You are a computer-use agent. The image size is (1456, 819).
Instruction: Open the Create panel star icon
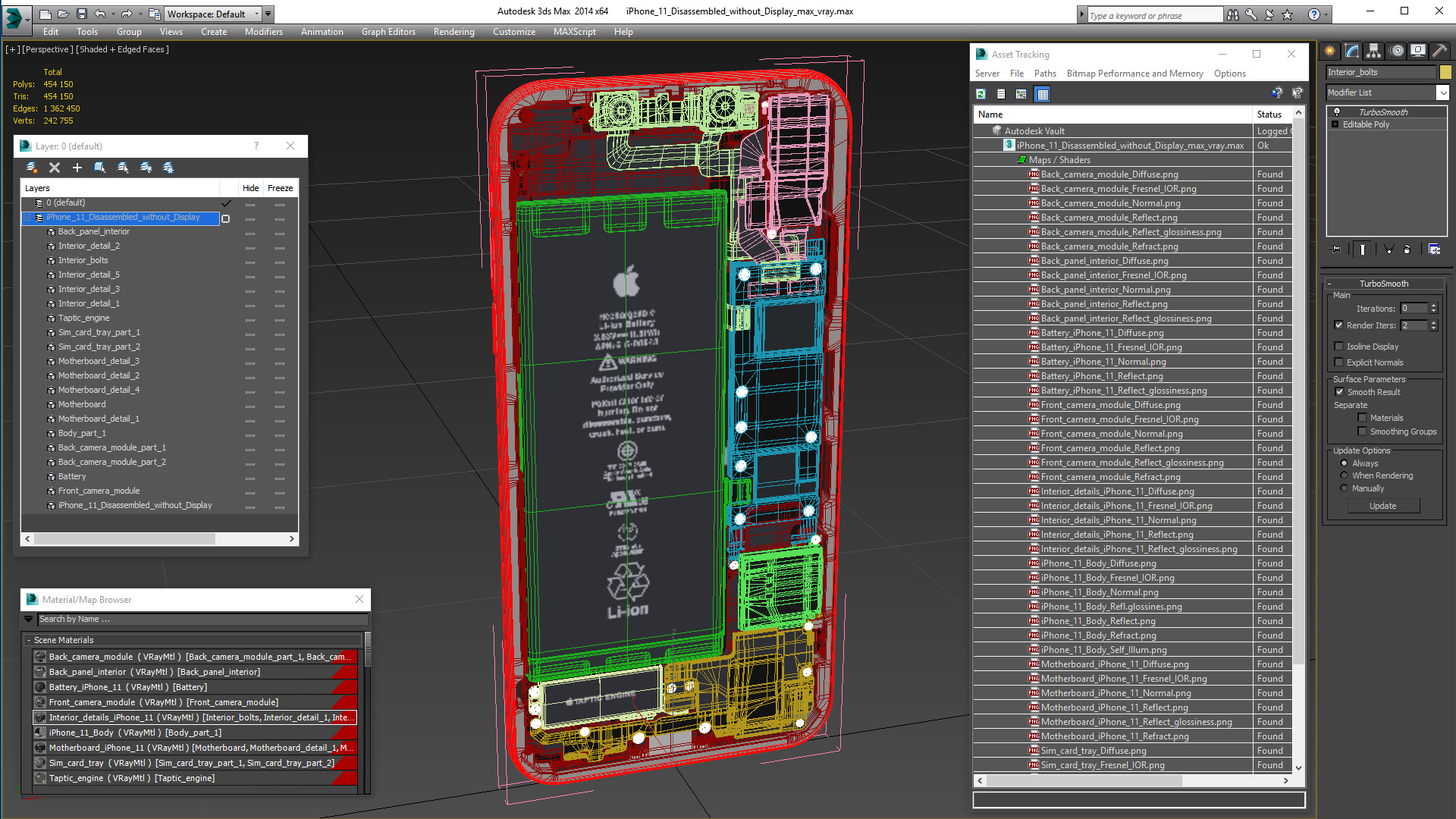[1330, 51]
